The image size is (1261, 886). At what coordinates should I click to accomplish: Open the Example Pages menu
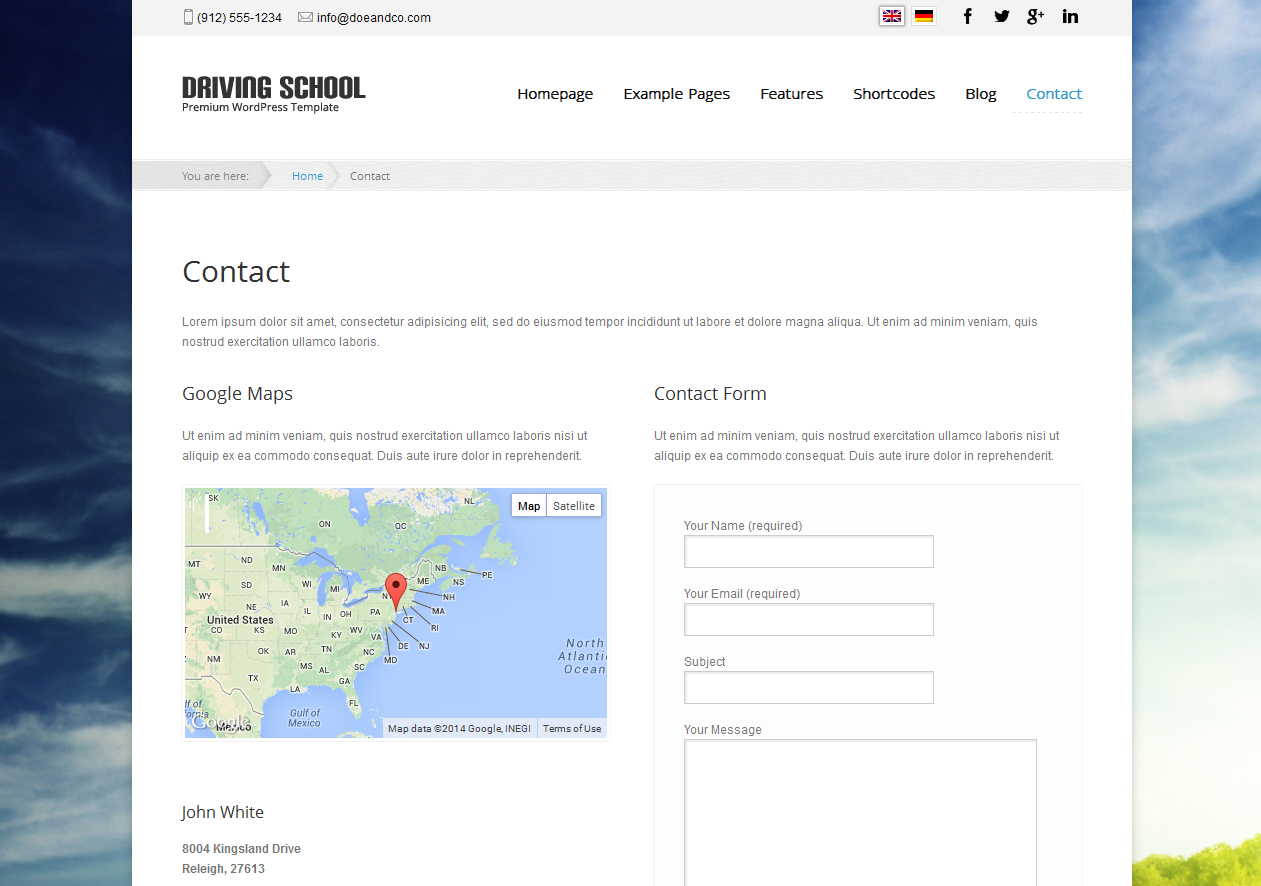pos(677,93)
